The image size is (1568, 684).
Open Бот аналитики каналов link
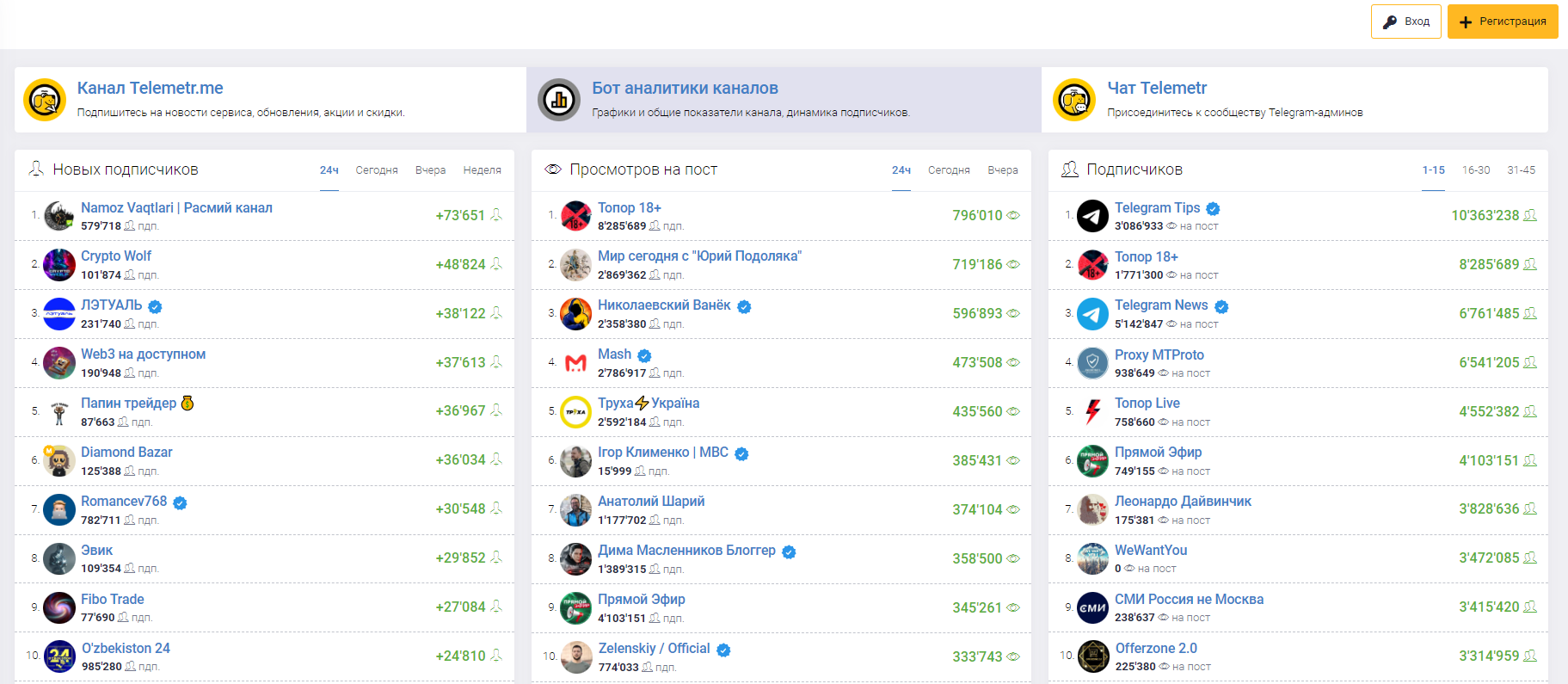pyautogui.click(x=685, y=88)
